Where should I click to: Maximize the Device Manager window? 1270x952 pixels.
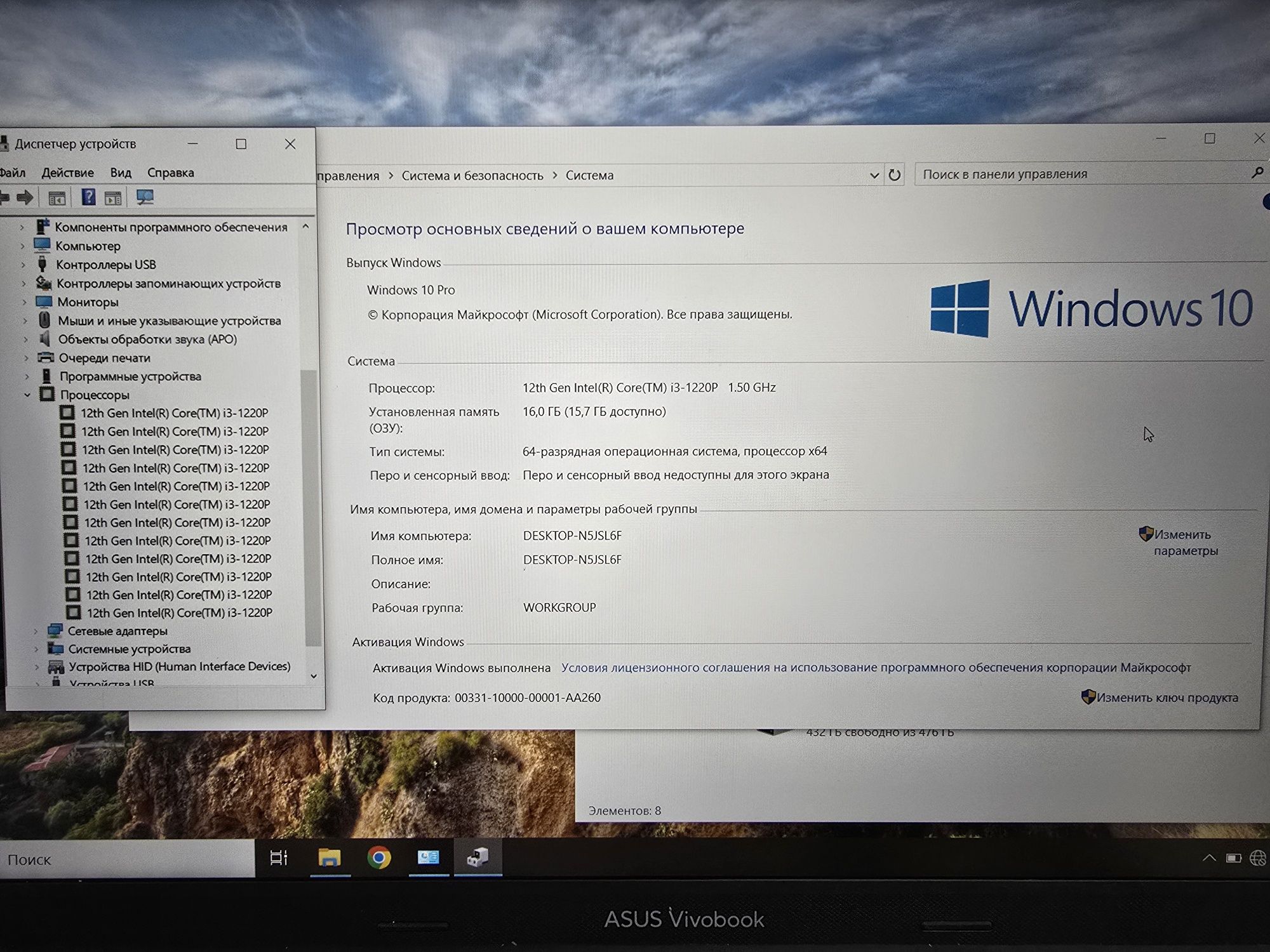click(241, 144)
